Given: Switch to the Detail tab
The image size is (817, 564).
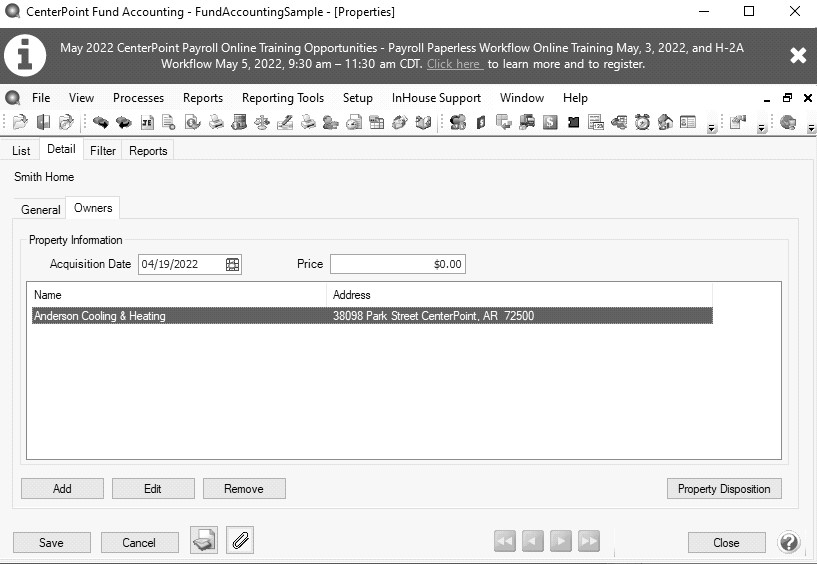Looking at the screenshot, I should [61, 149].
